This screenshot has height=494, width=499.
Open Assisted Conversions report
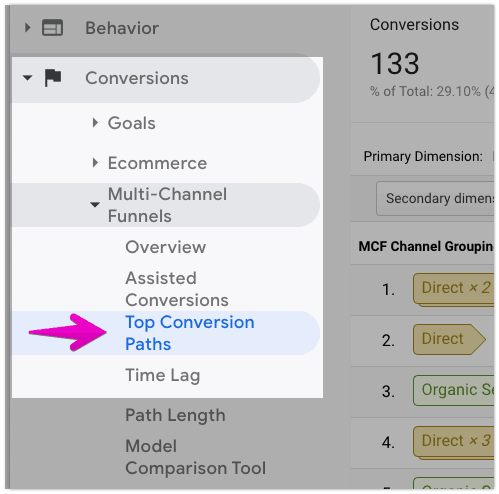coord(177,289)
